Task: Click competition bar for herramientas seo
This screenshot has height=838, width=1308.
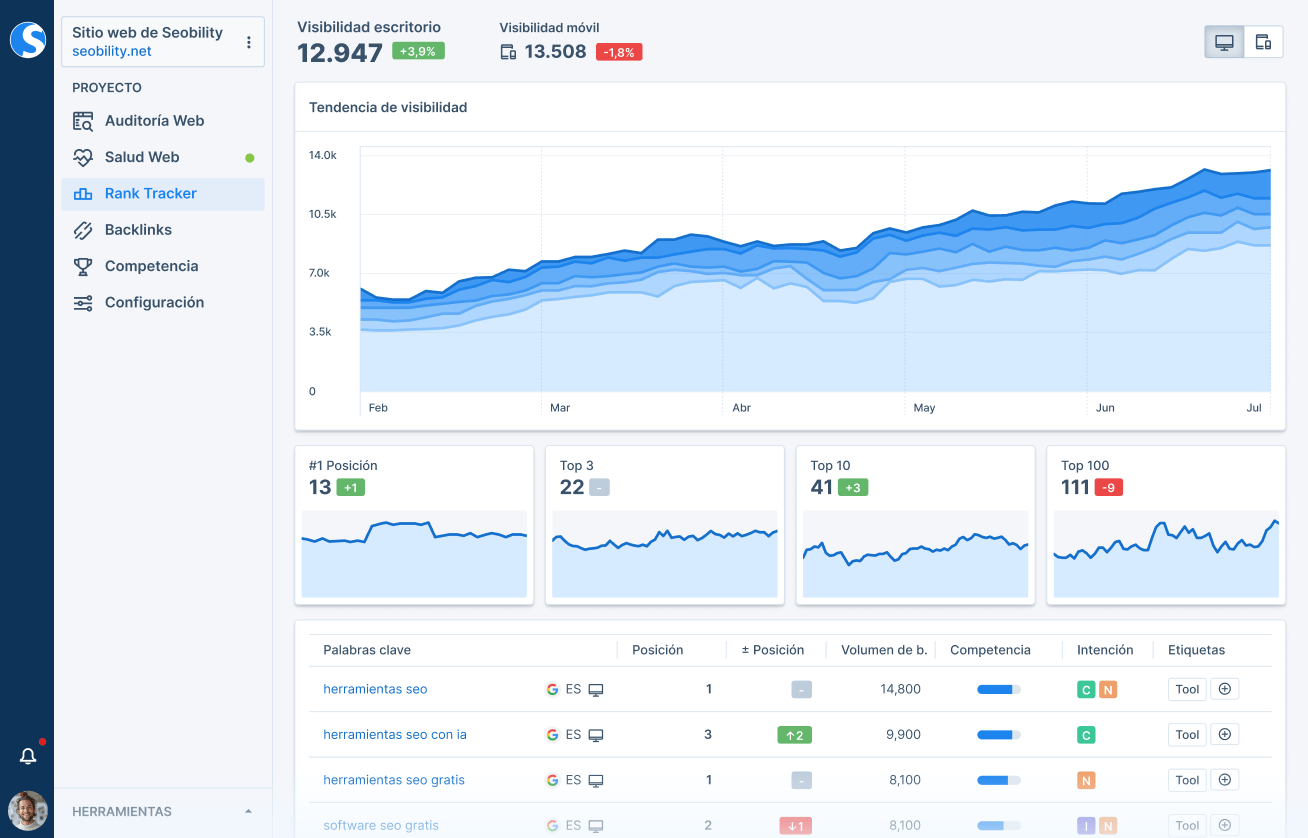Action: pyautogui.click(x=998, y=689)
